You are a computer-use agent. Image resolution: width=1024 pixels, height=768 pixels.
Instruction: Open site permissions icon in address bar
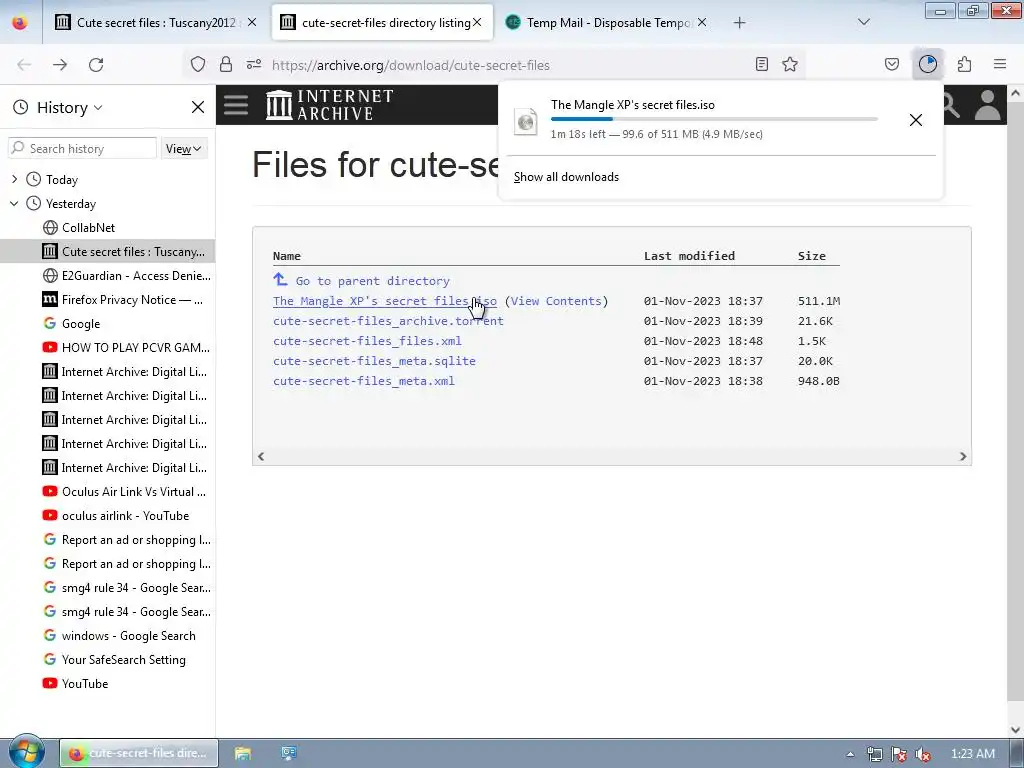[x=254, y=65]
